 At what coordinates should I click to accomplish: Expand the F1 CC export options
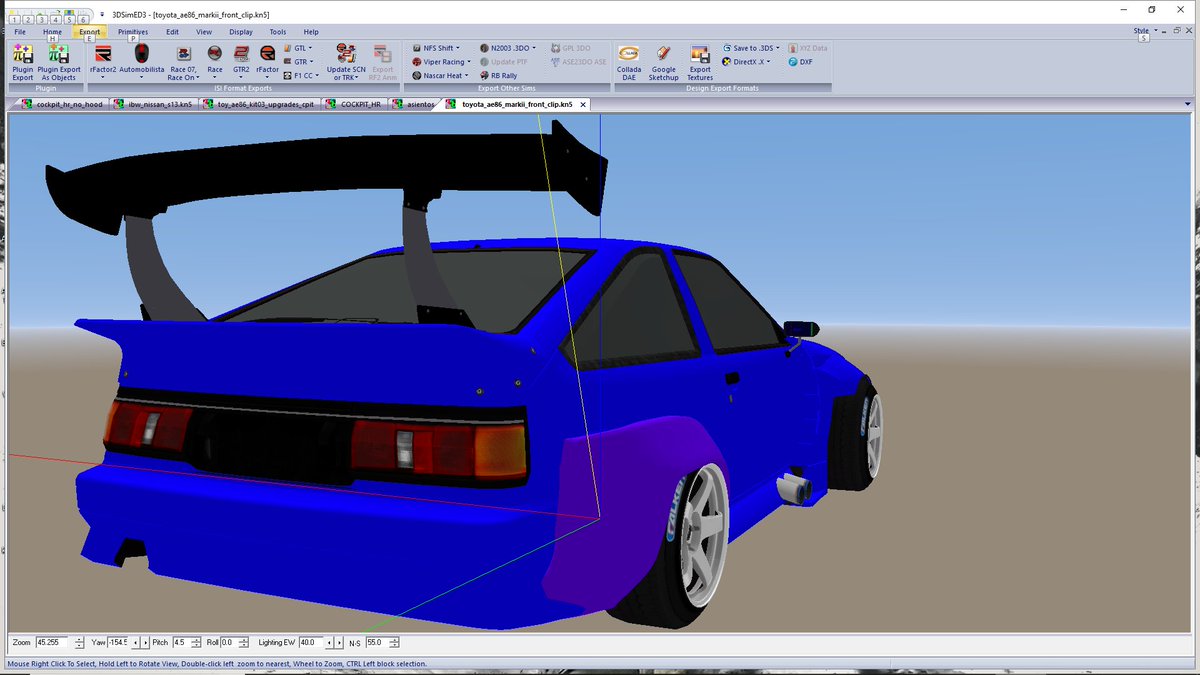(x=301, y=75)
